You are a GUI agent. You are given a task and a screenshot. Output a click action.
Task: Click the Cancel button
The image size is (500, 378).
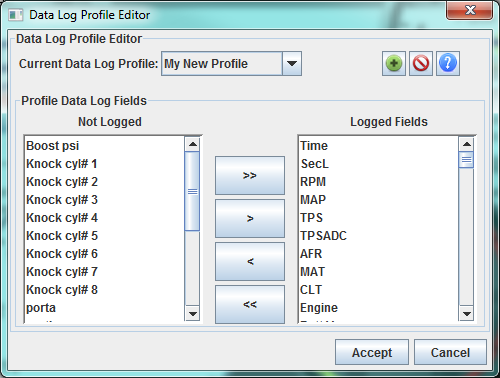[450, 352]
